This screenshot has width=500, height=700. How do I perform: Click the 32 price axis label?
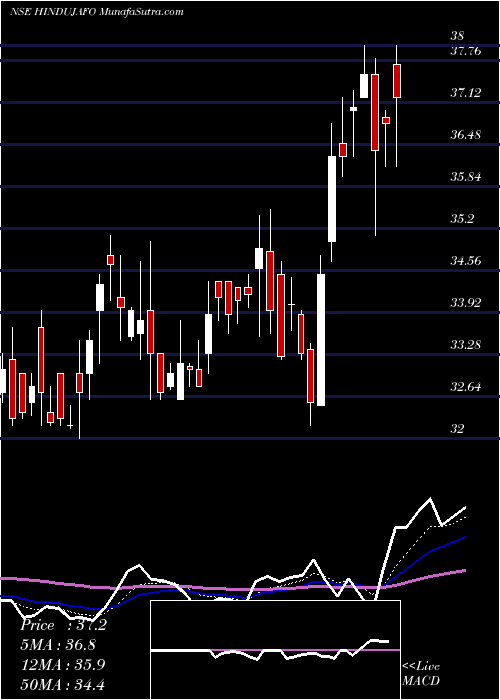458,429
